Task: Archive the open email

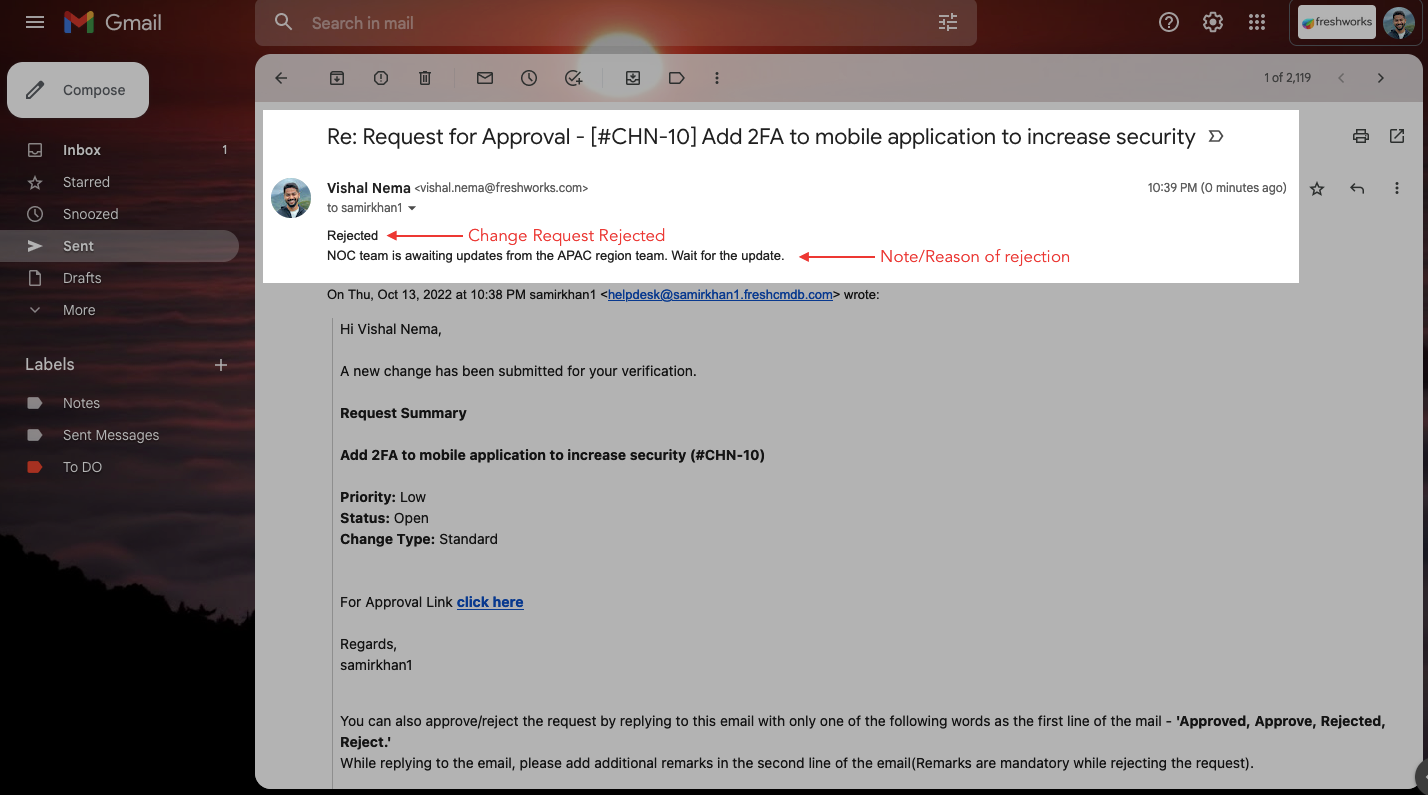Action: coord(336,77)
